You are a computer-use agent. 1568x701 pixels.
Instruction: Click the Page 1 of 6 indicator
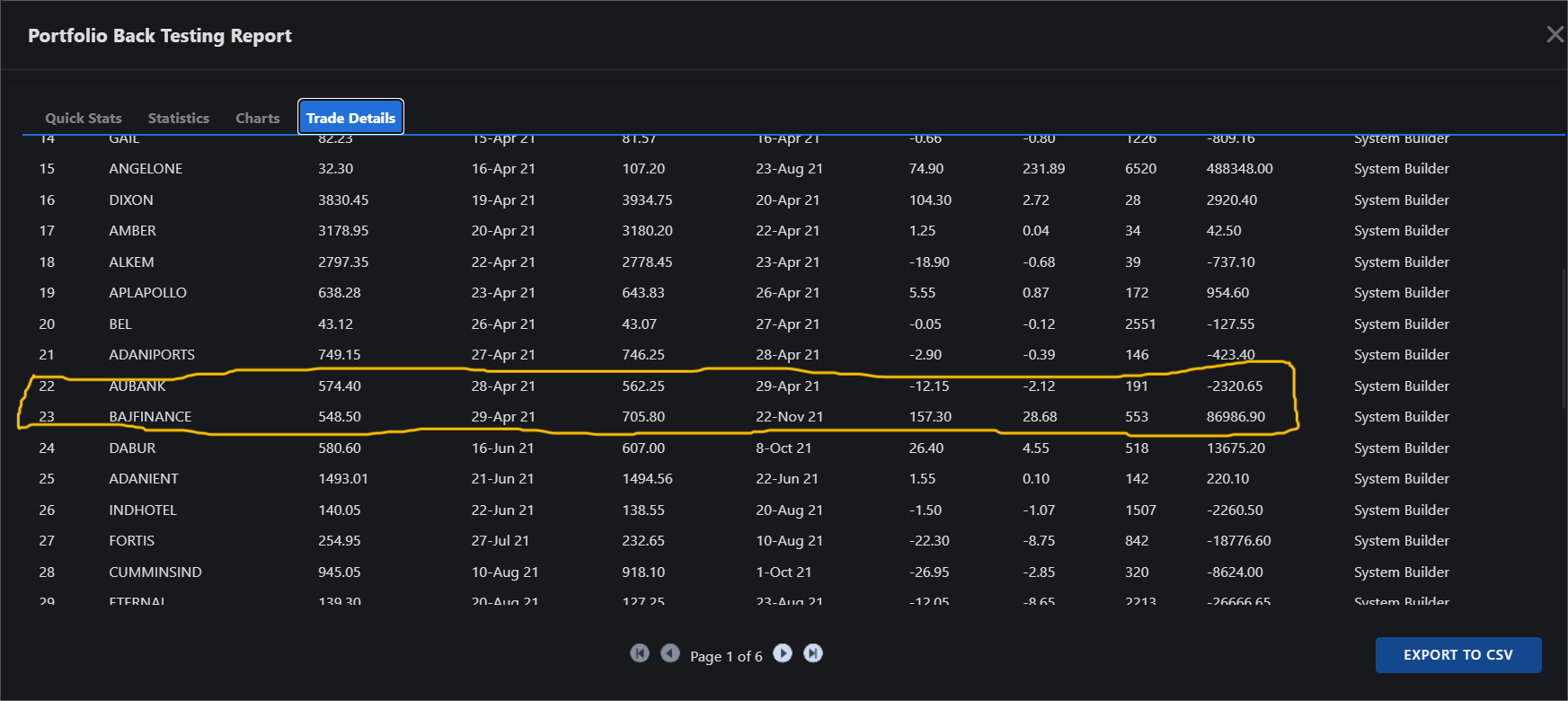[x=726, y=657]
